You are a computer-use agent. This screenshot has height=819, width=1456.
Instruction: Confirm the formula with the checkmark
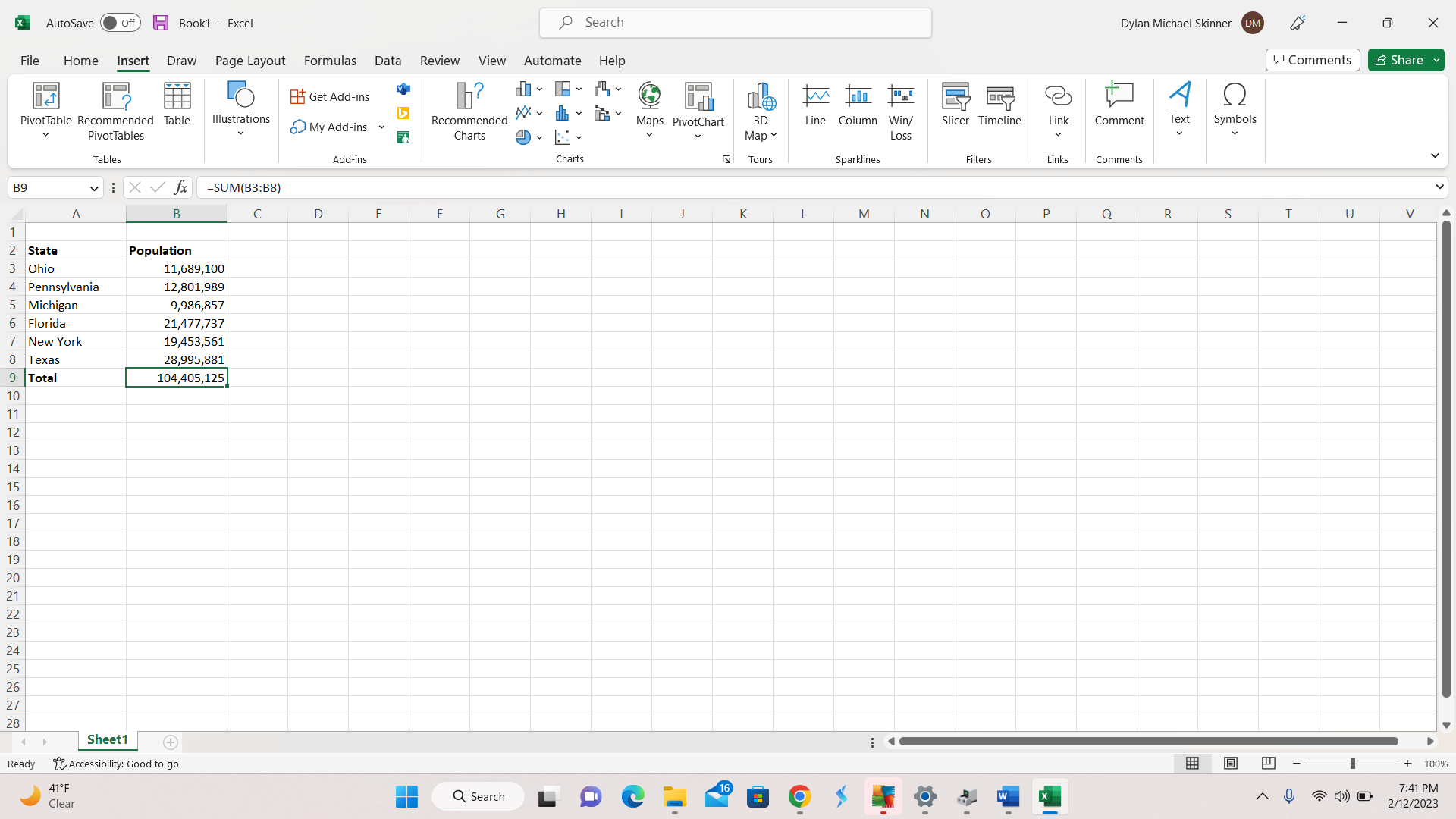pyautogui.click(x=157, y=187)
